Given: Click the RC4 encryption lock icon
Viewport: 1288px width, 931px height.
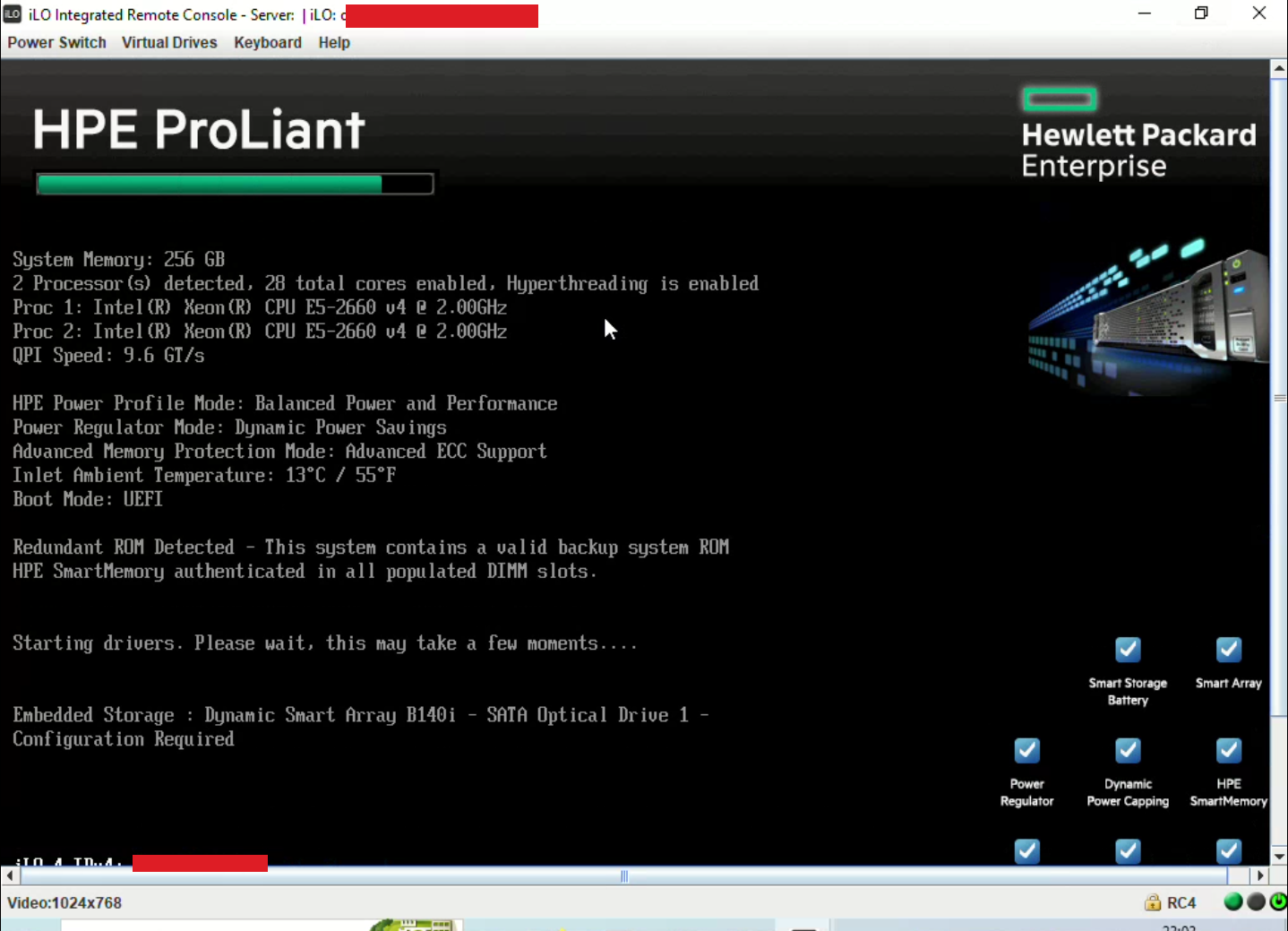Looking at the screenshot, I should 1153,902.
